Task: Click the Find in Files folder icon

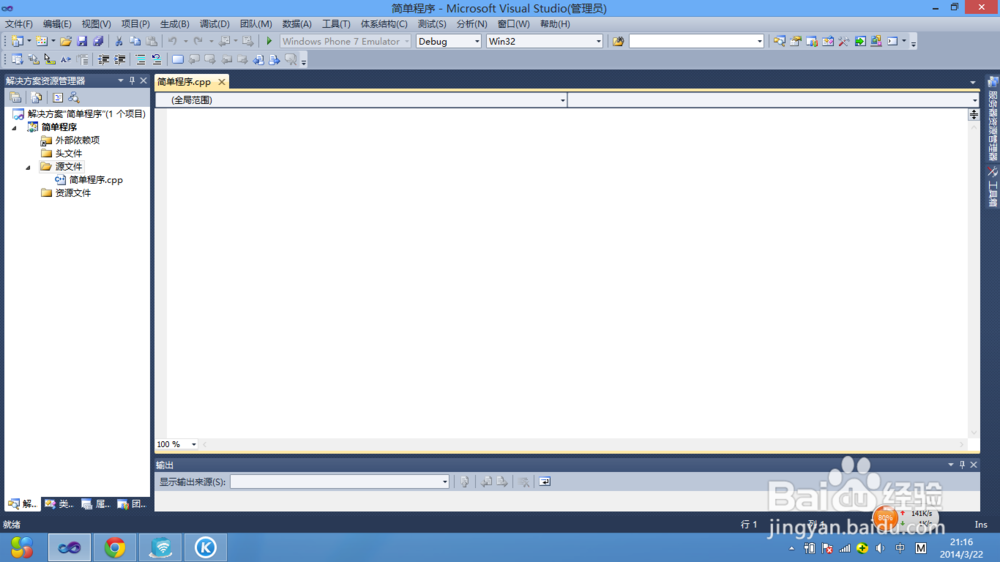Action: point(618,41)
